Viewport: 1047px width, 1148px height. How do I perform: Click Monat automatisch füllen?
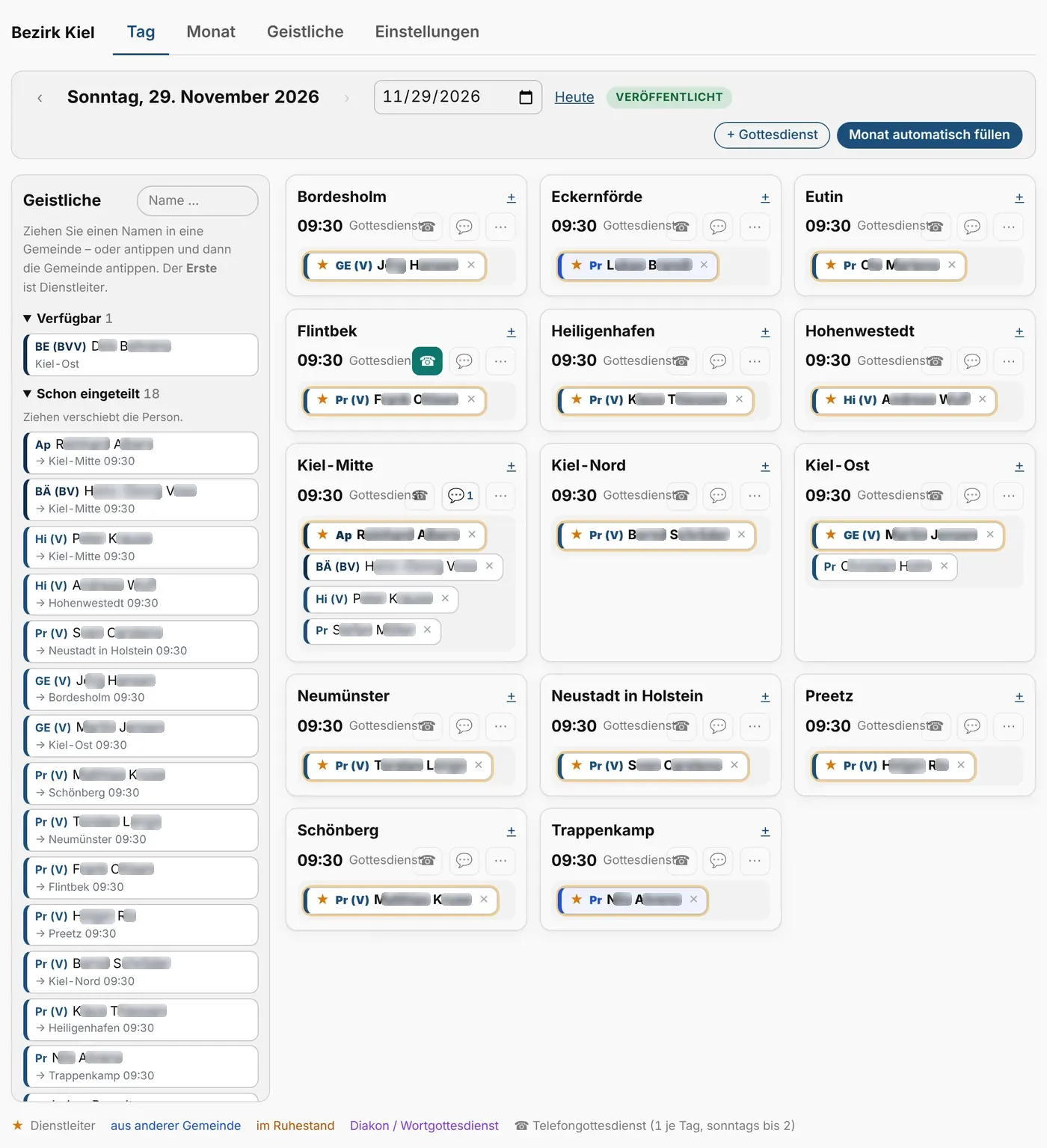pyautogui.click(x=929, y=135)
